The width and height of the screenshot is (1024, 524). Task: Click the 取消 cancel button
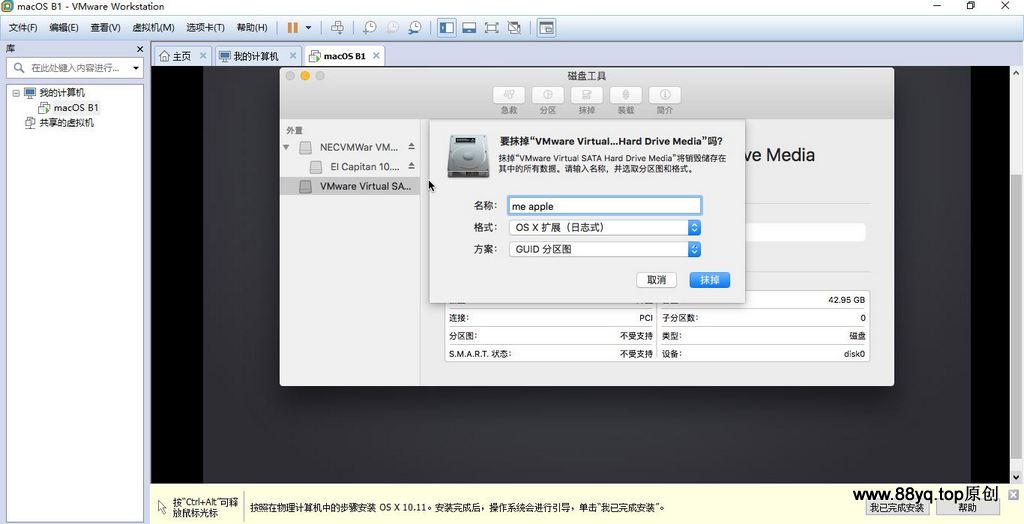[656, 280]
